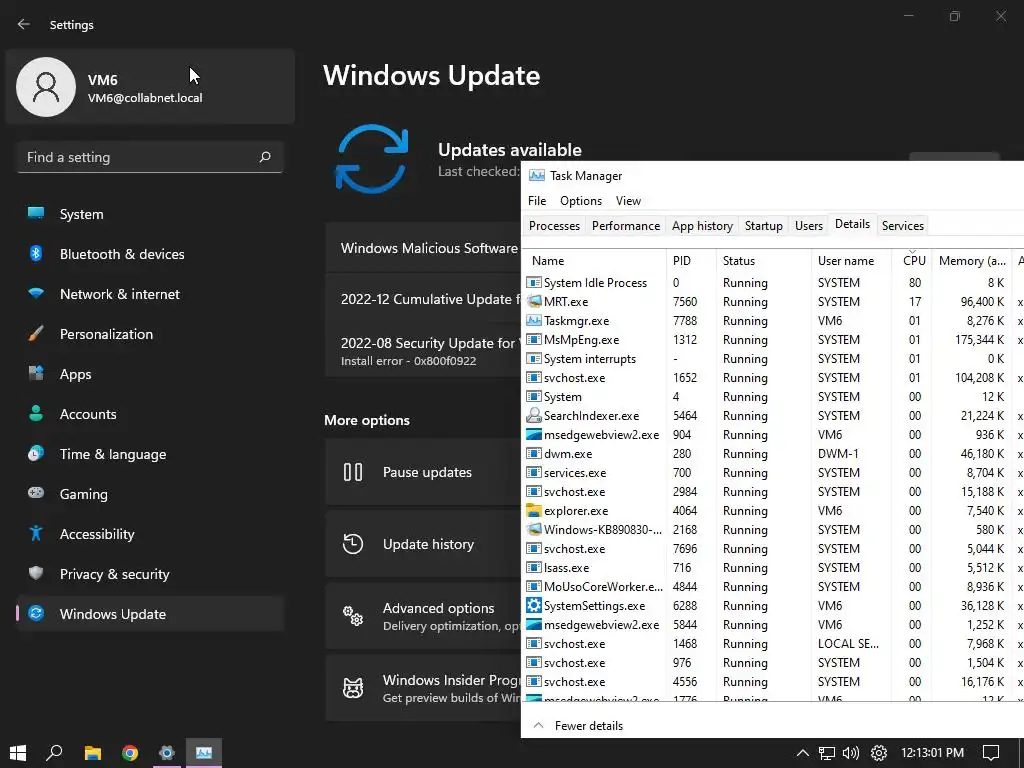Select the SearchIndexer.exe process row
Image resolution: width=1024 pixels, height=768 pixels.
click(x=774, y=415)
